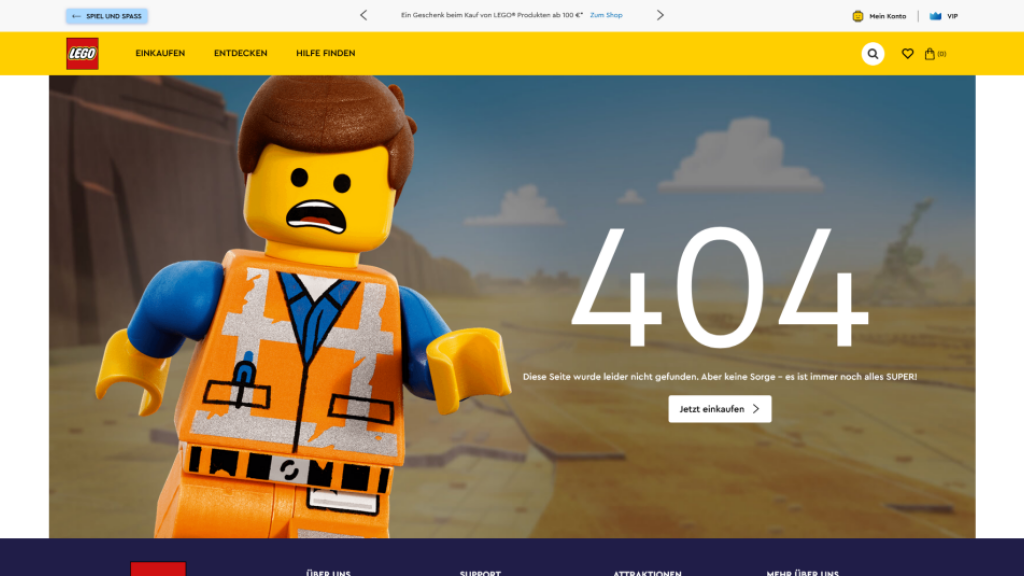Click the footer Attraktionen heading
This screenshot has width=1024, height=576.
point(647,573)
